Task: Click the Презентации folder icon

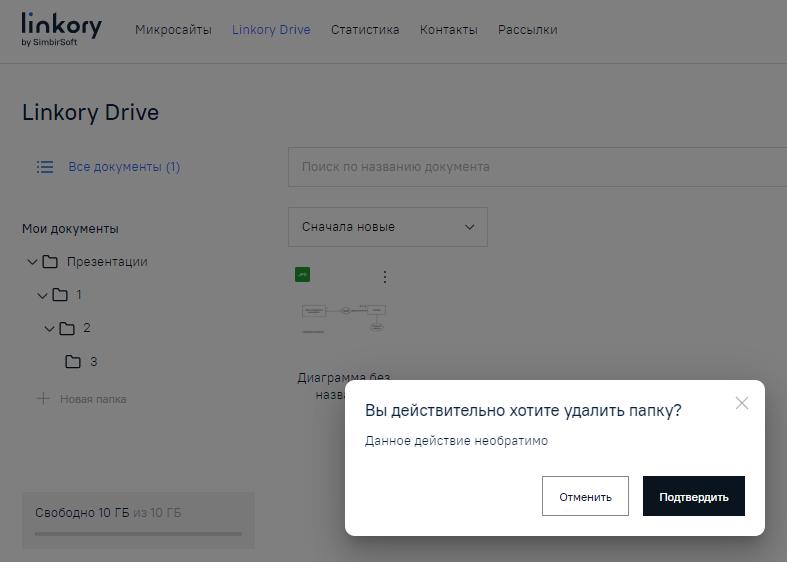Action: pos(50,262)
